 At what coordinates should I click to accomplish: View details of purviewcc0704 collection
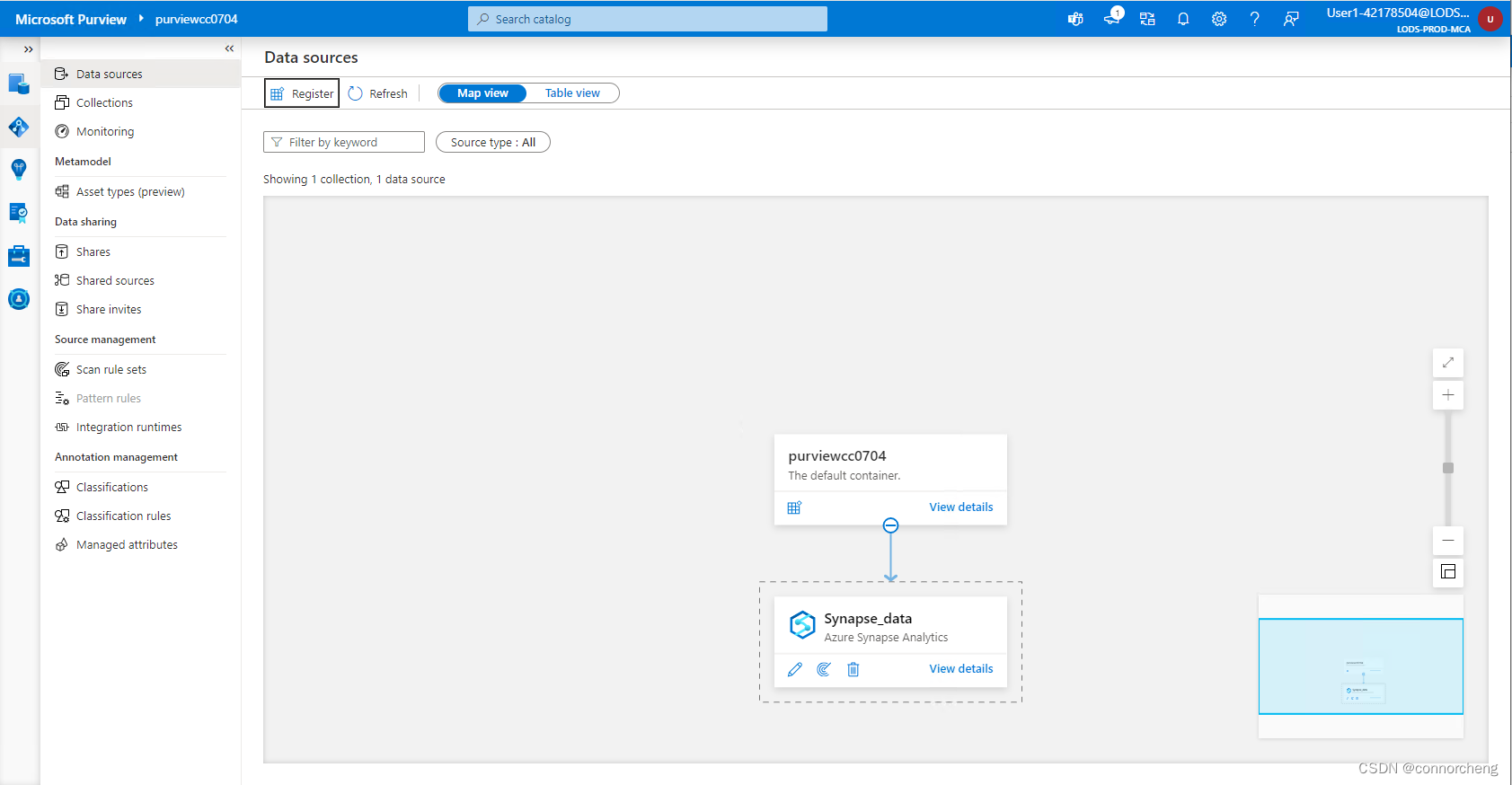pyautogui.click(x=961, y=507)
